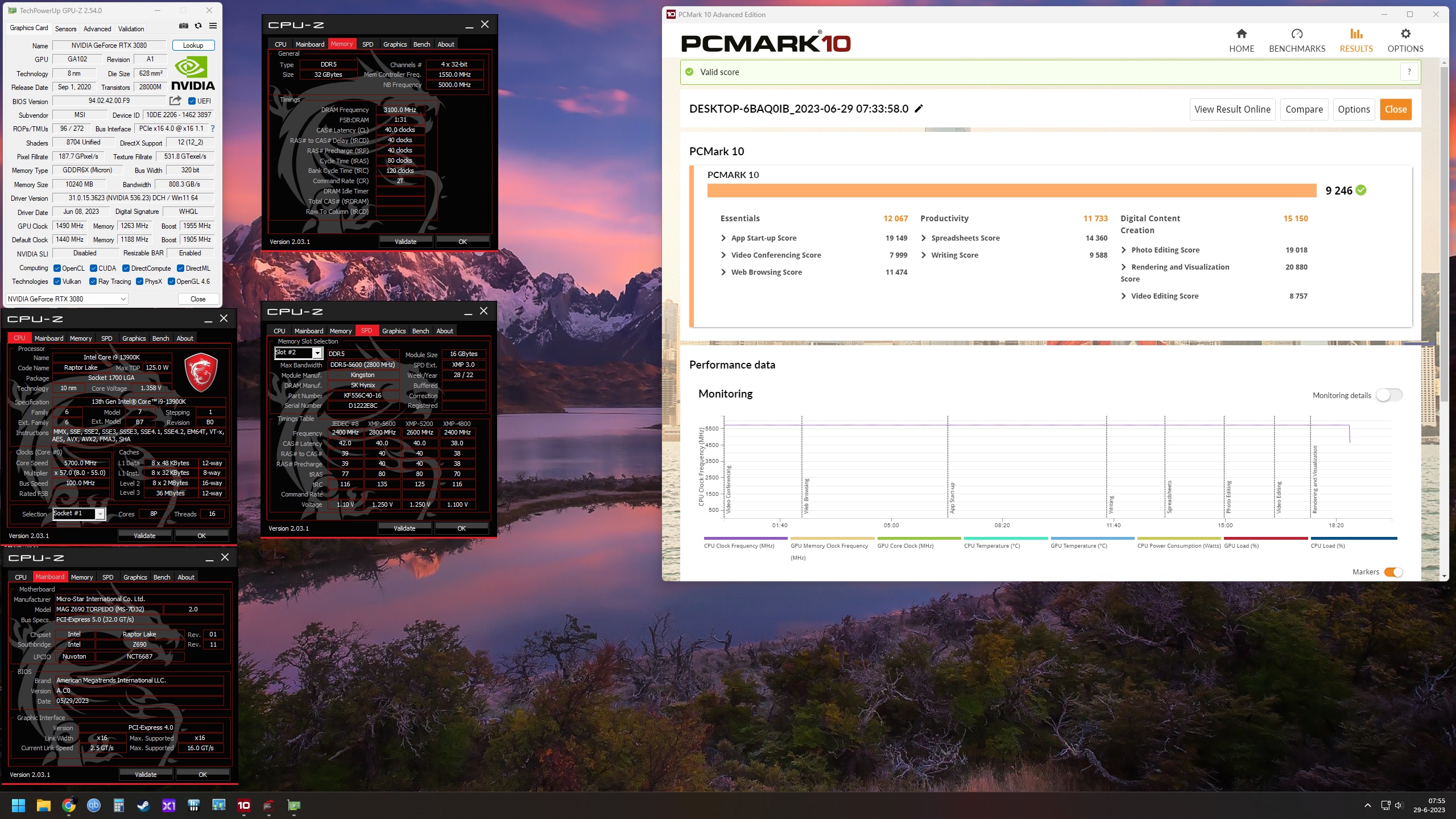This screenshot has width=1456, height=819.
Task: Open File Explorer from the taskbar
Action: click(43, 805)
